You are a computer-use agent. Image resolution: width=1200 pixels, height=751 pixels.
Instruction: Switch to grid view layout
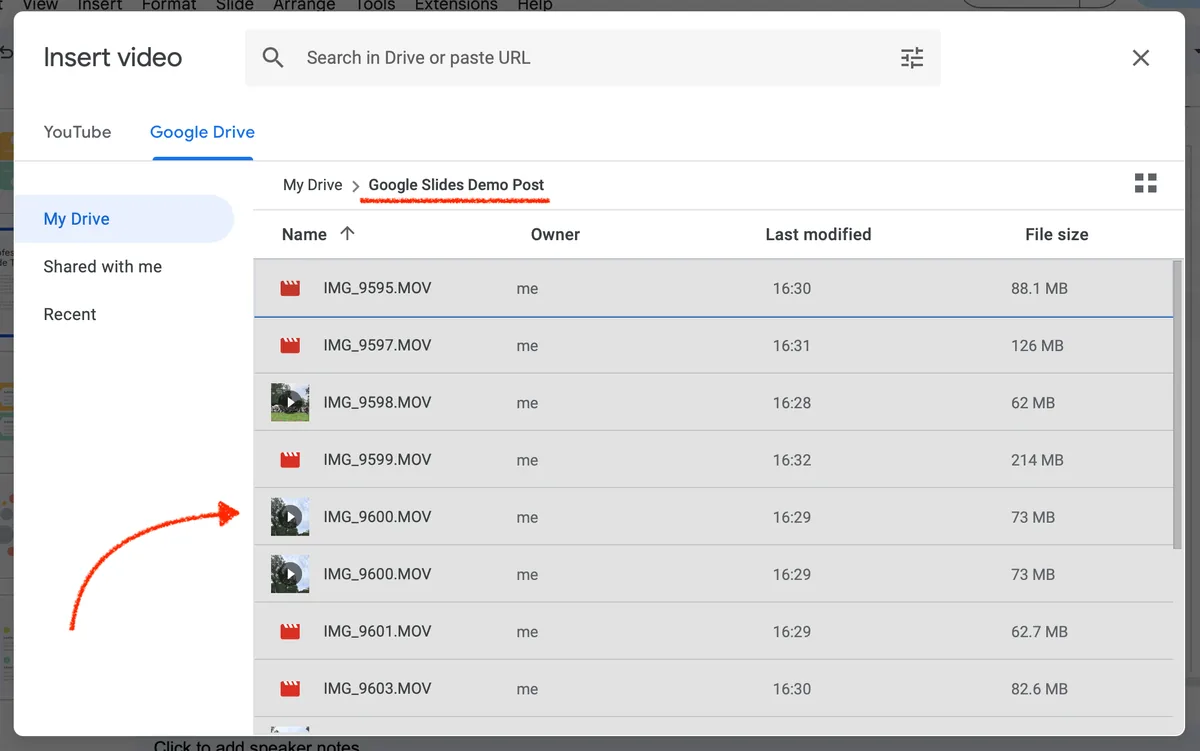(x=1146, y=183)
